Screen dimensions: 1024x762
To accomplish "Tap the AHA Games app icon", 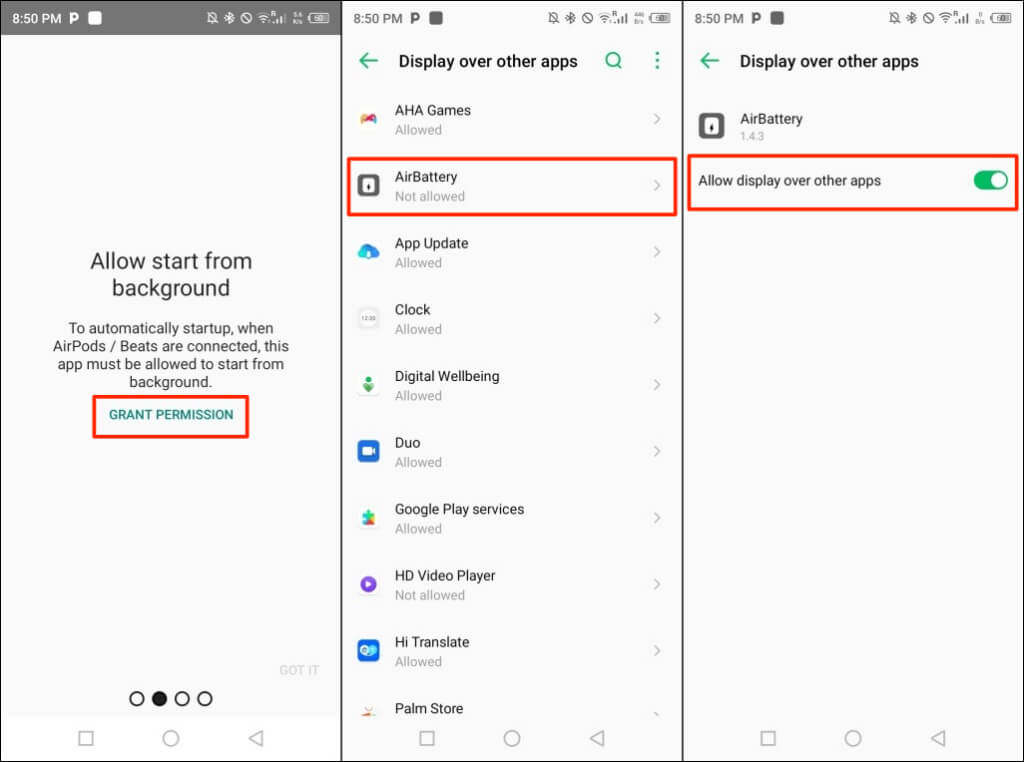I will click(x=368, y=119).
